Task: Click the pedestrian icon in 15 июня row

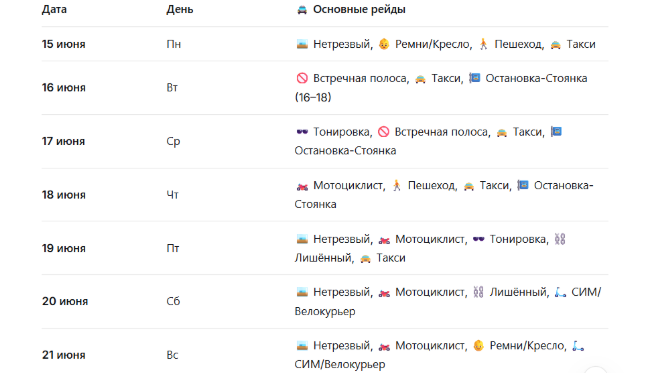Action: pyautogui.click(x=483, y=44)
